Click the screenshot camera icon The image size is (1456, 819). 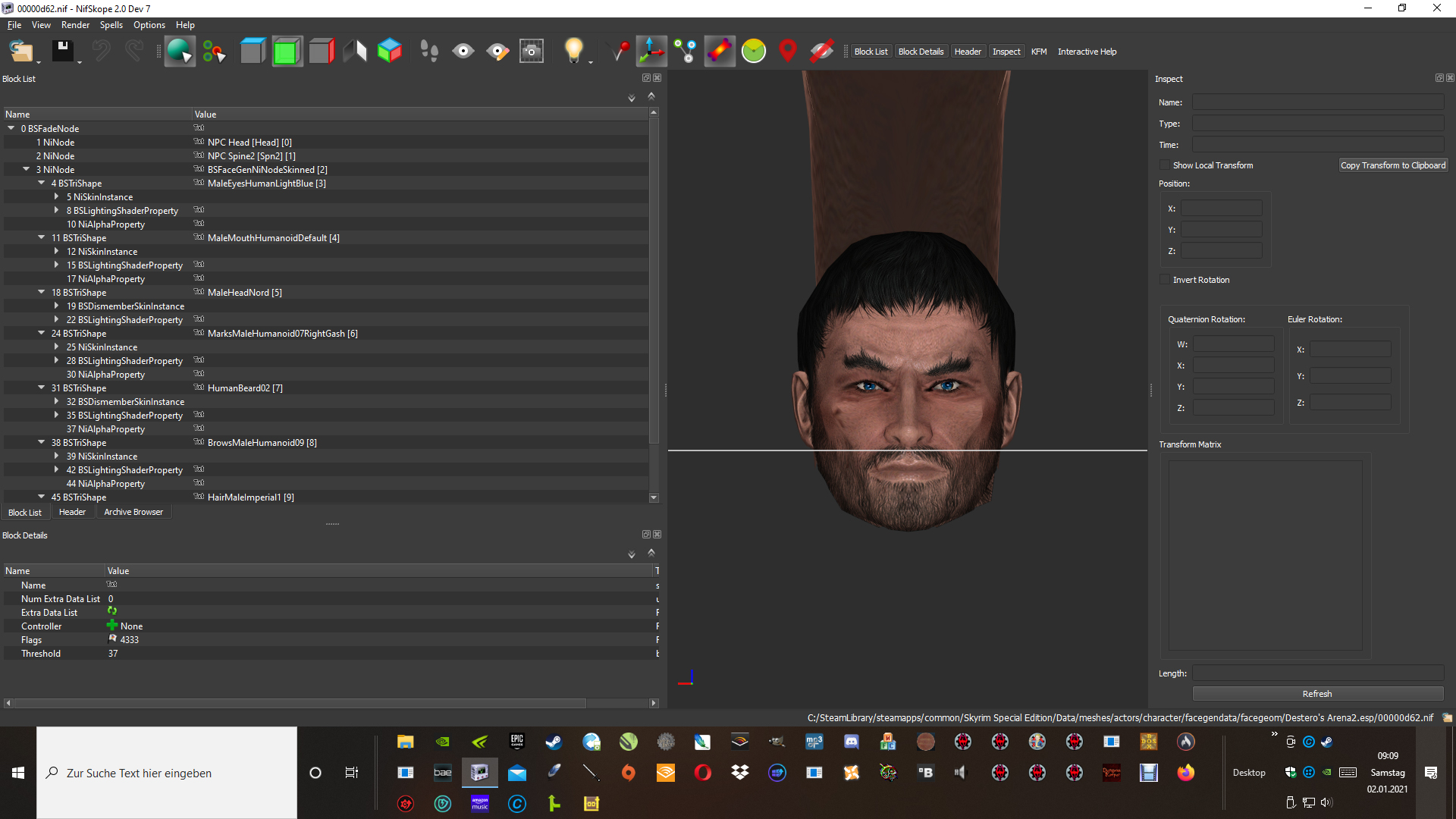click(x=532, y=52)
